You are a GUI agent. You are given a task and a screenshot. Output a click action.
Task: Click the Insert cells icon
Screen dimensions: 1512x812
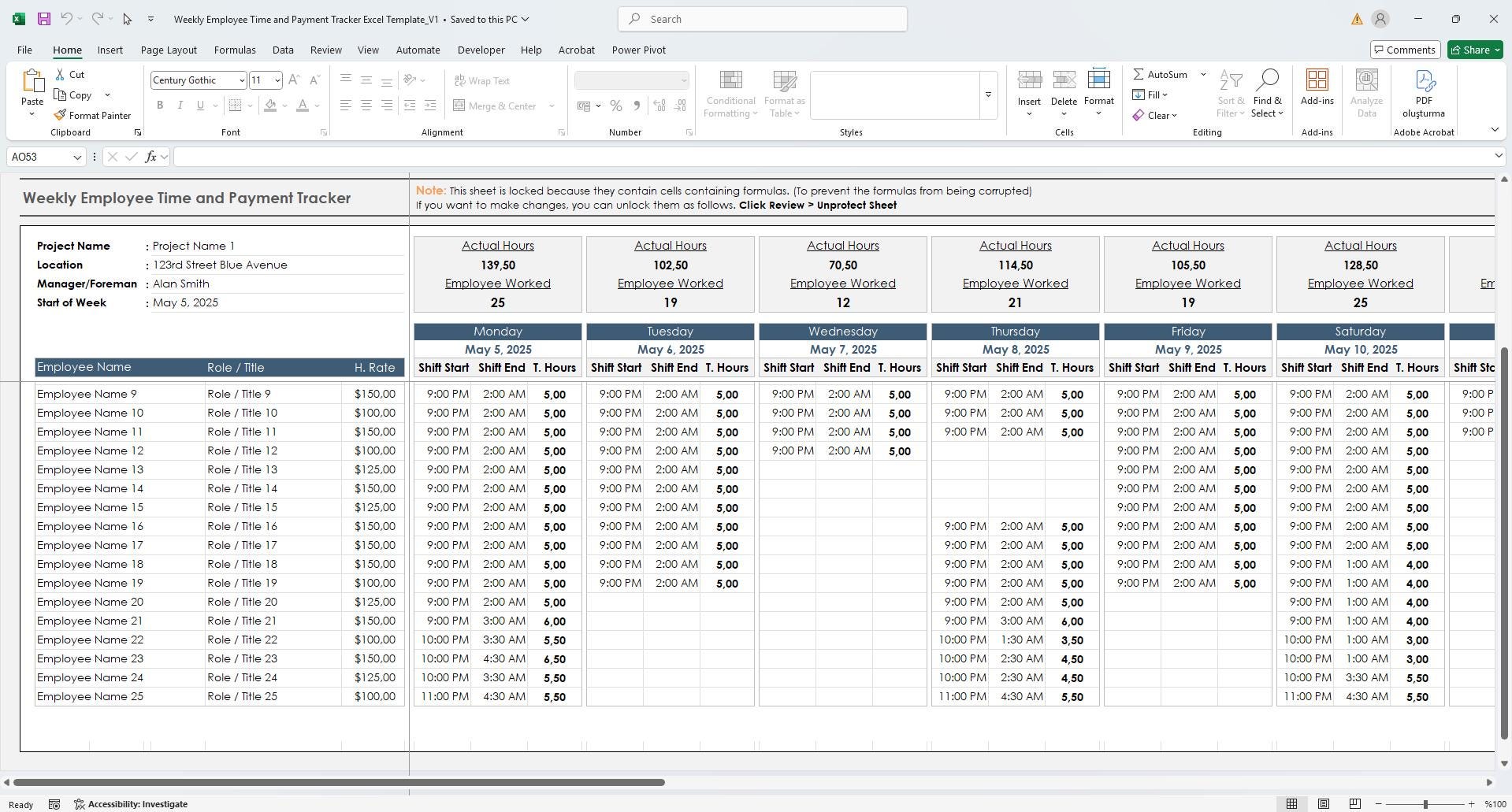tap(1029, 80)
